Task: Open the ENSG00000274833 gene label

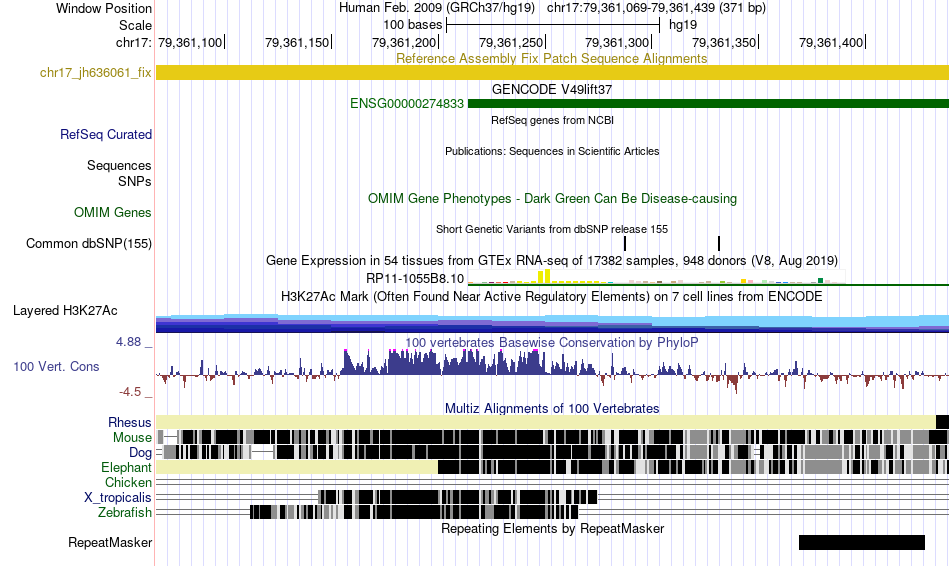Action: coord(407,104)
